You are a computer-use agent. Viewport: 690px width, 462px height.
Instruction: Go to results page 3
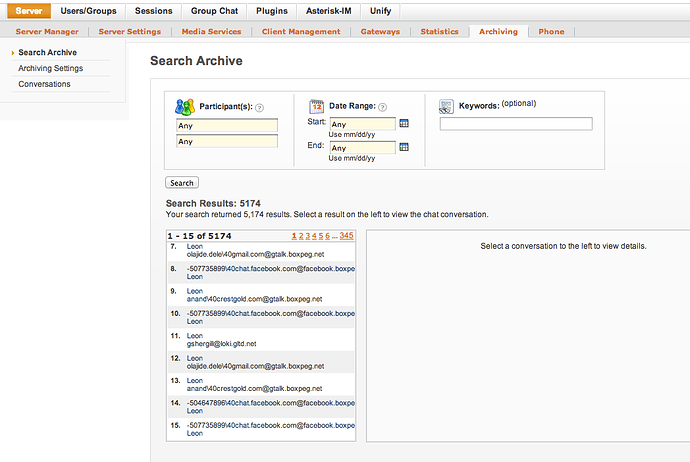click(308, 236)
